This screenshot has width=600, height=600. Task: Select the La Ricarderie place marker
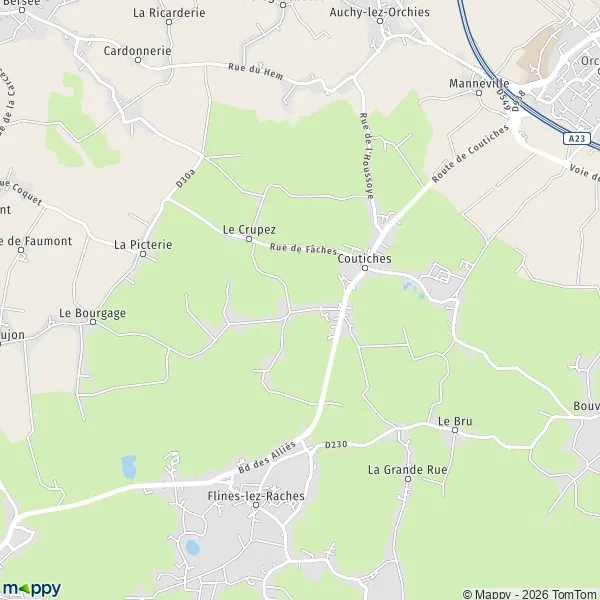169,22
